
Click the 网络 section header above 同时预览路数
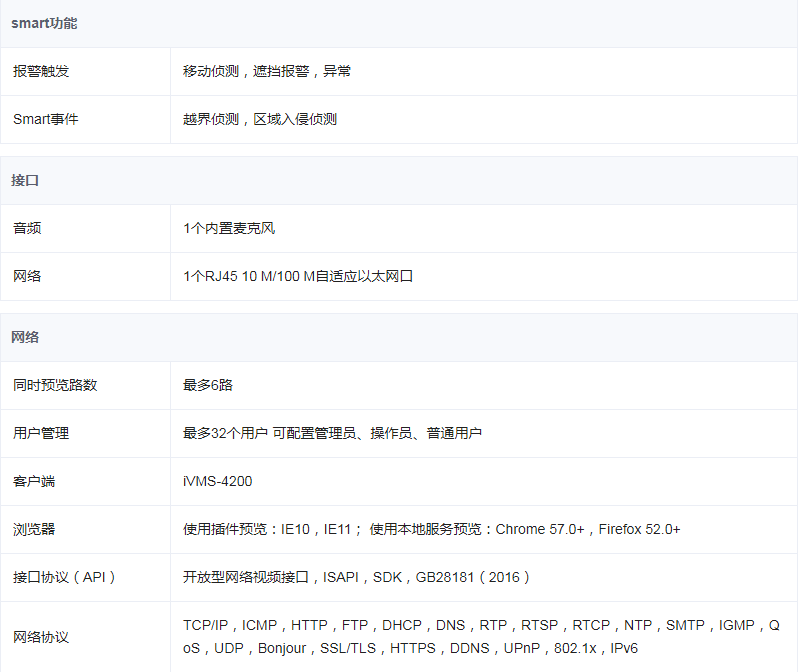point(25,337)
